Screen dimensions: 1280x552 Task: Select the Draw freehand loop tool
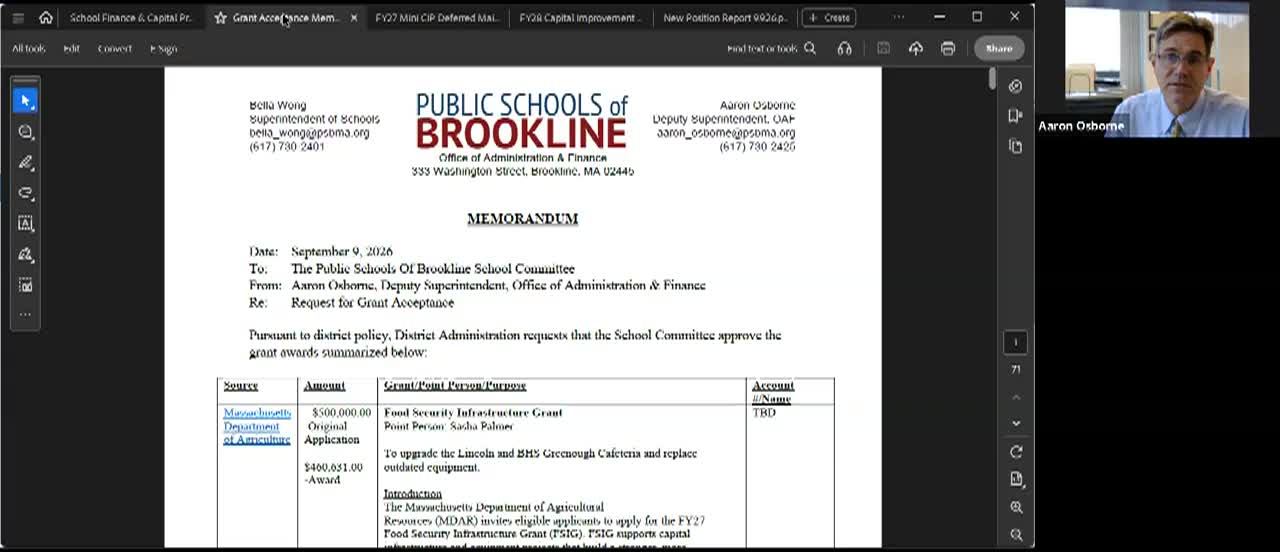tap(26, 193)
